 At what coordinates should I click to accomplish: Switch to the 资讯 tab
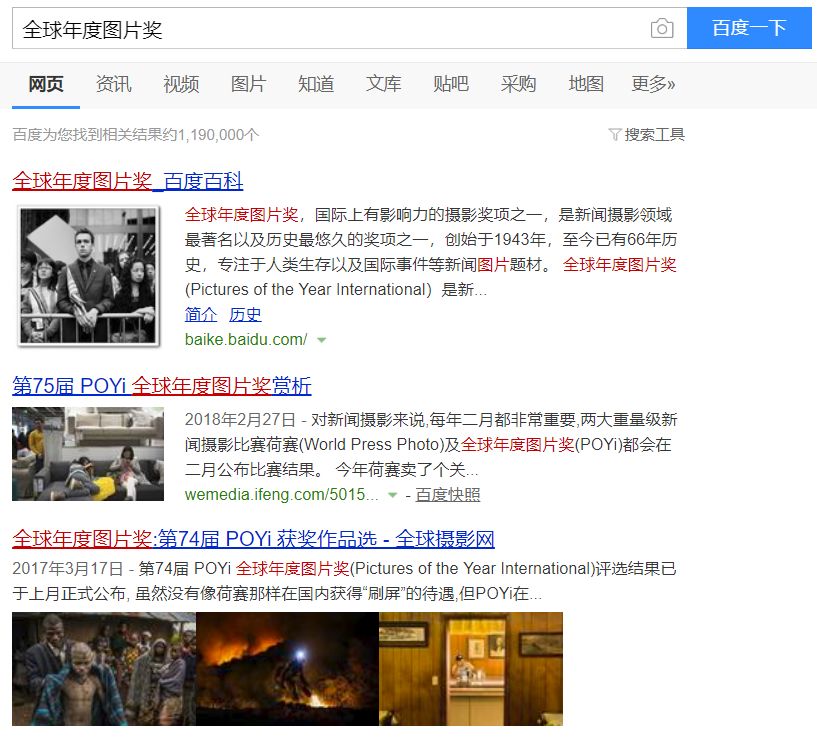click(114, 84)
